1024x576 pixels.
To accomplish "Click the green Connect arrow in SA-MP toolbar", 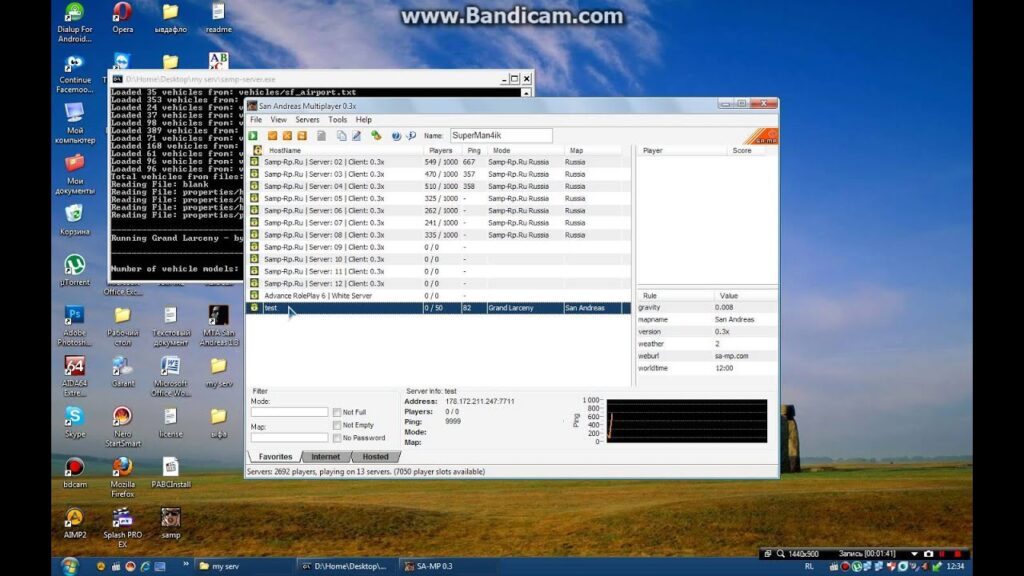I will click(x=253, y=136).
